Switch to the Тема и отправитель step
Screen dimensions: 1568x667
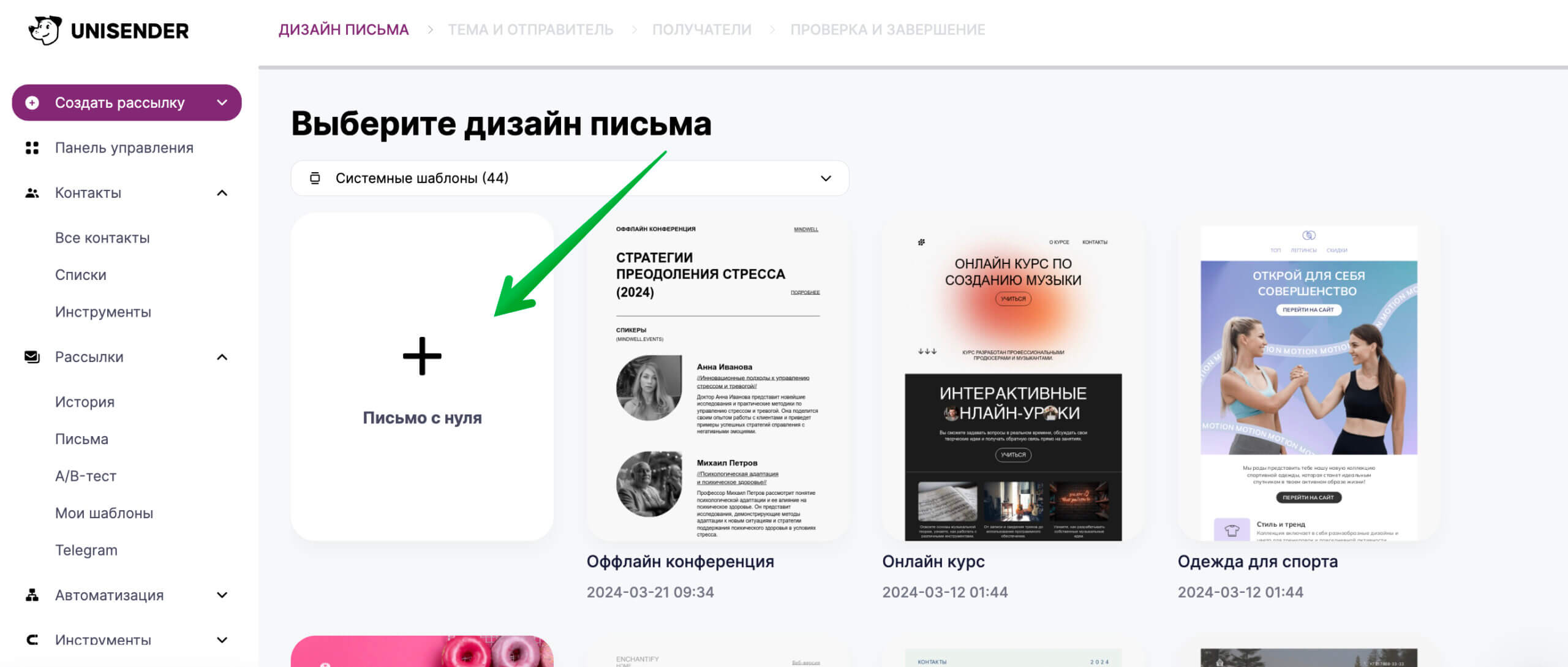[530, 29]
